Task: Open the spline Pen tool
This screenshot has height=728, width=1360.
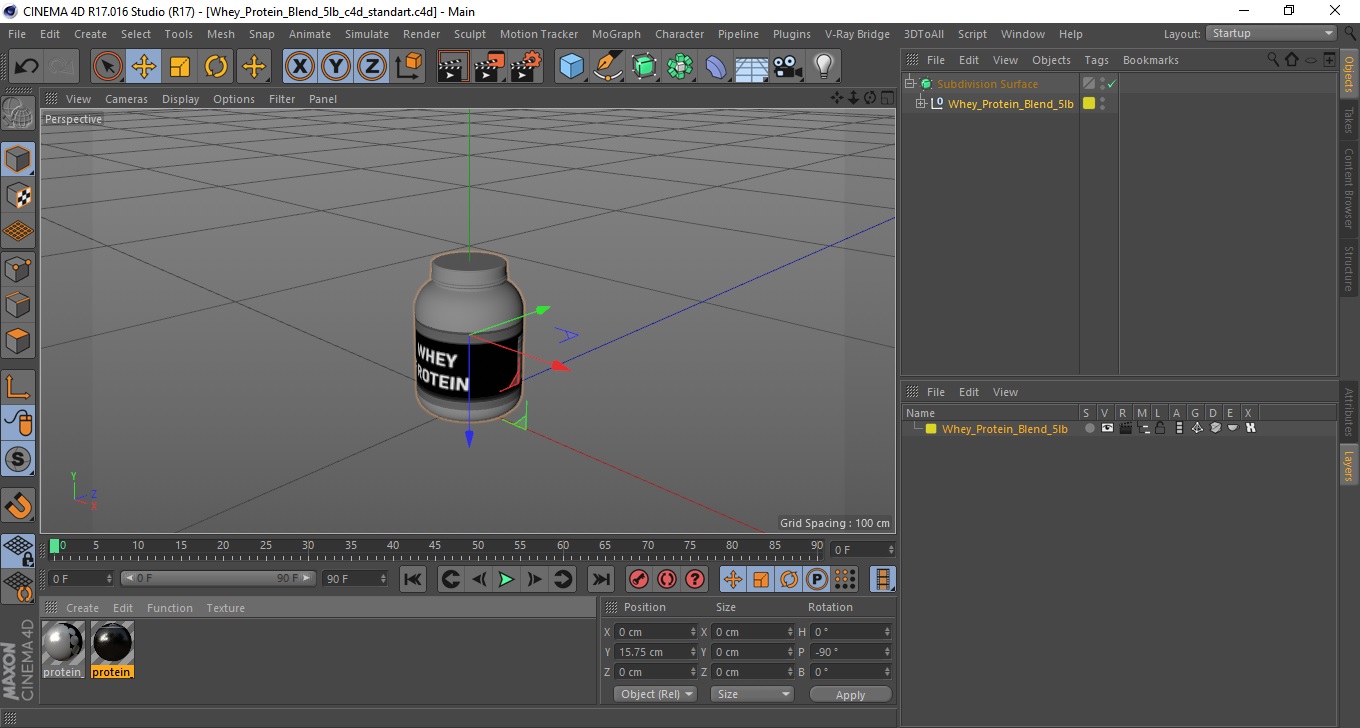Action: pos(608,67)
